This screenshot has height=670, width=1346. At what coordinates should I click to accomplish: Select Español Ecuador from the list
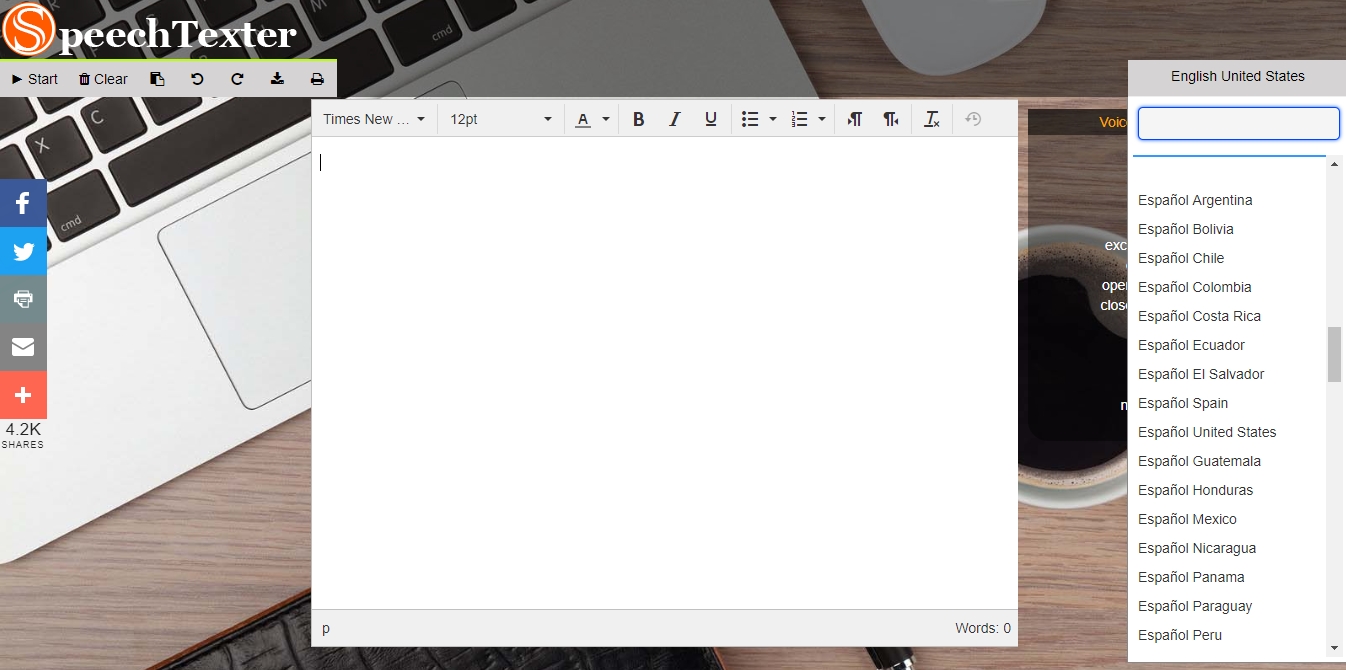point(1192,345)
